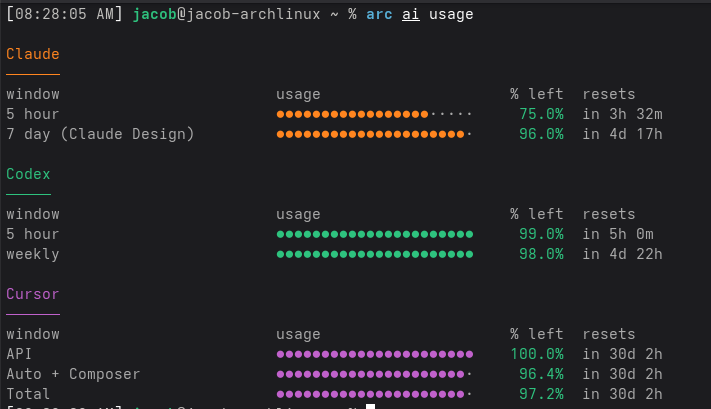
Task: Click the usage column header under Codex
Action: (298, 214)
